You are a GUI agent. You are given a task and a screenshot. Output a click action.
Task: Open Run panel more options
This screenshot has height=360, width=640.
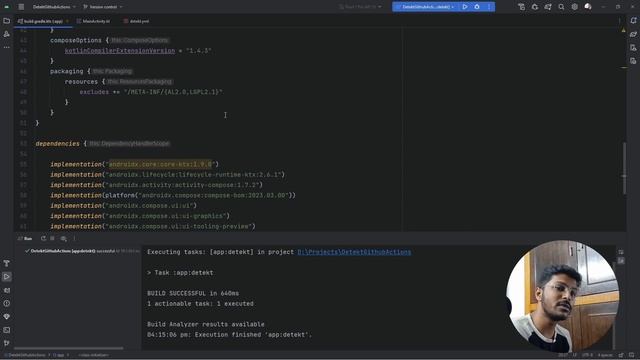click(x=74, y=238)
